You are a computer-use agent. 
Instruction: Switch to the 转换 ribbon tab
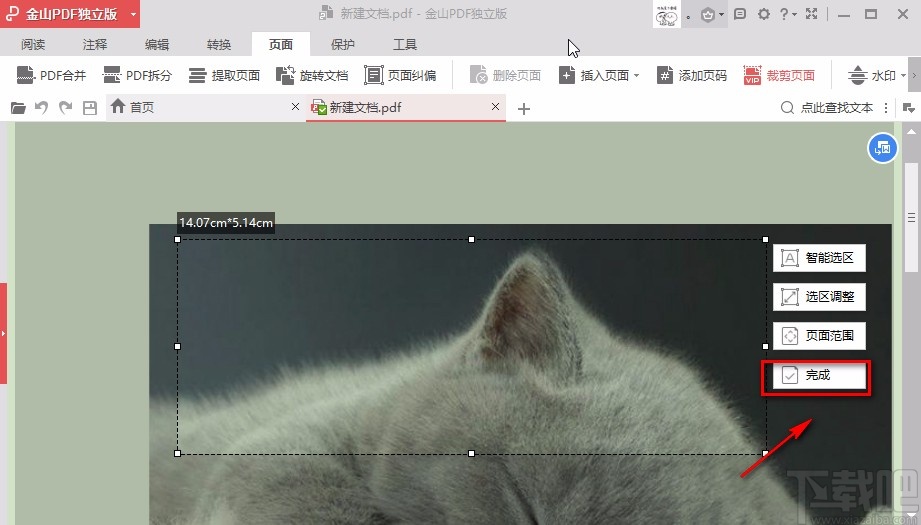pyautogui.click(x=219, y=44)
